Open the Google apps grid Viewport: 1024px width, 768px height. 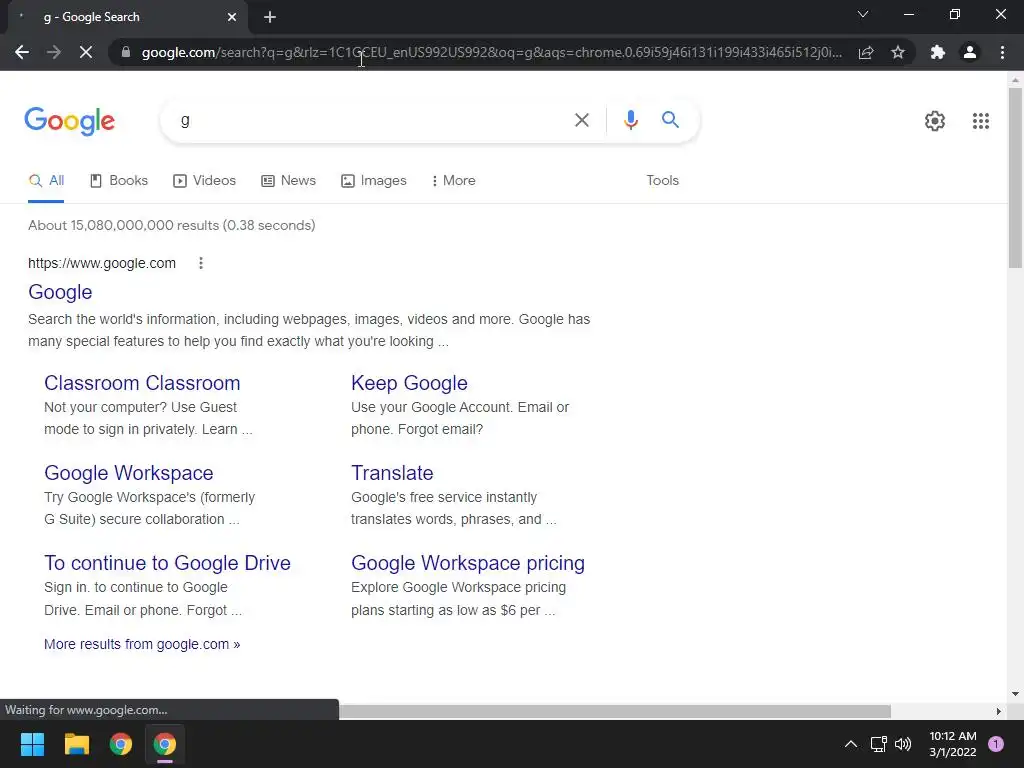click(980, 121)
